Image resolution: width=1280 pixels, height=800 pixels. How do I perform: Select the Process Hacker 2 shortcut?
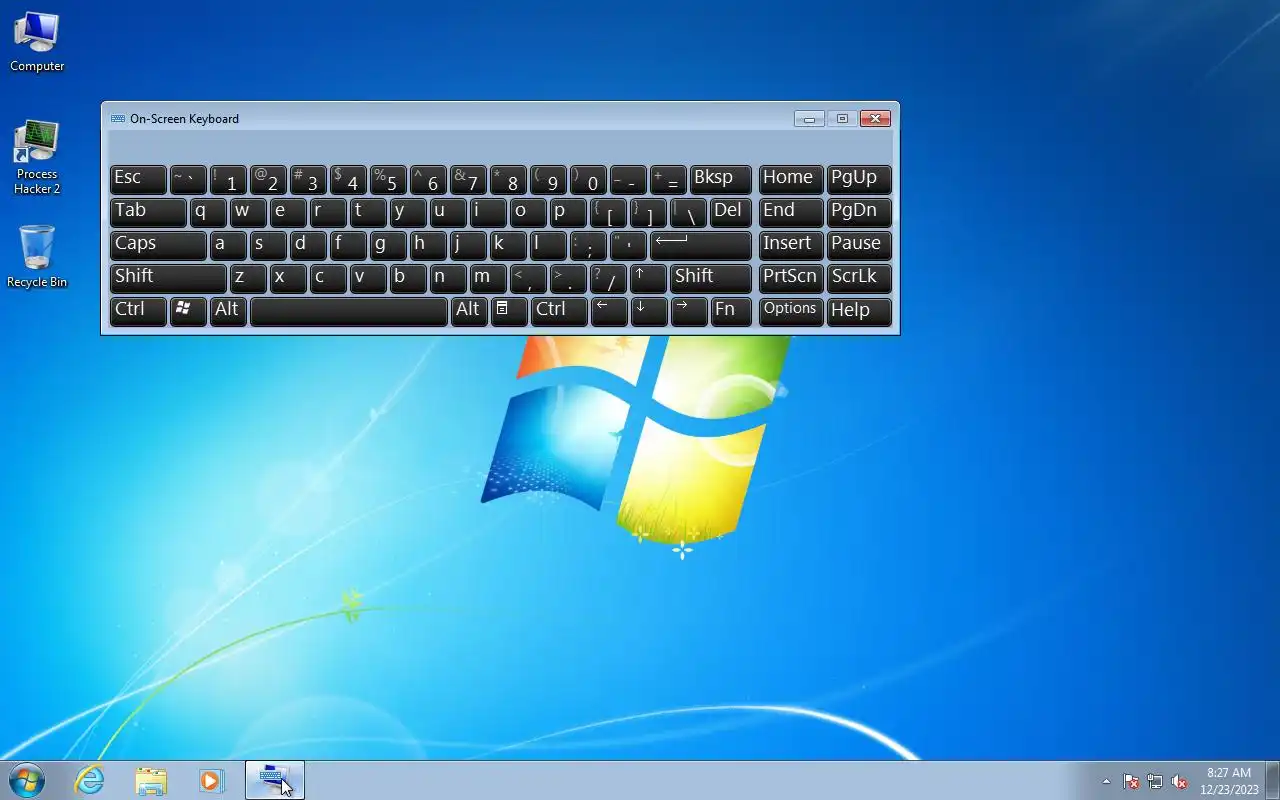pos(37,157)
